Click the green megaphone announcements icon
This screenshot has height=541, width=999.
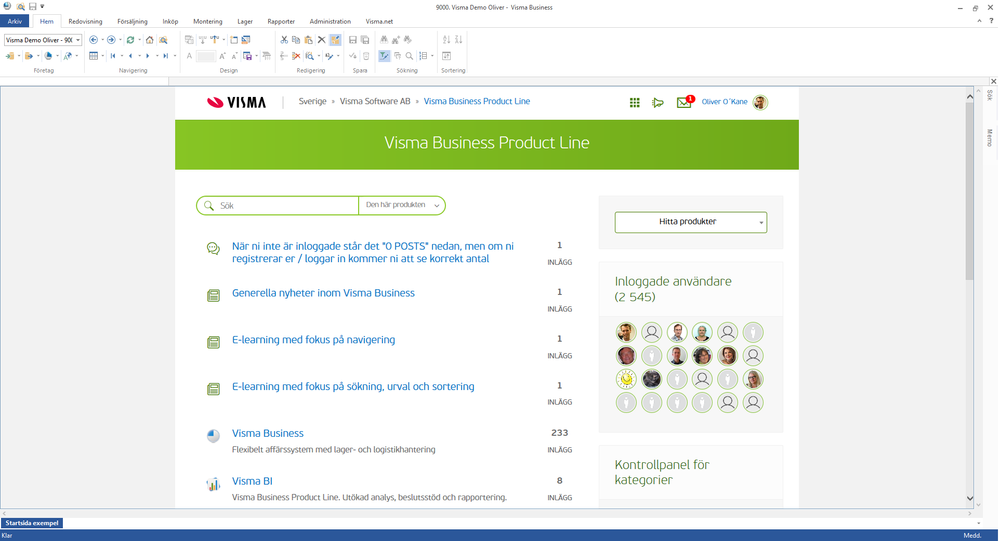point(658,103)
